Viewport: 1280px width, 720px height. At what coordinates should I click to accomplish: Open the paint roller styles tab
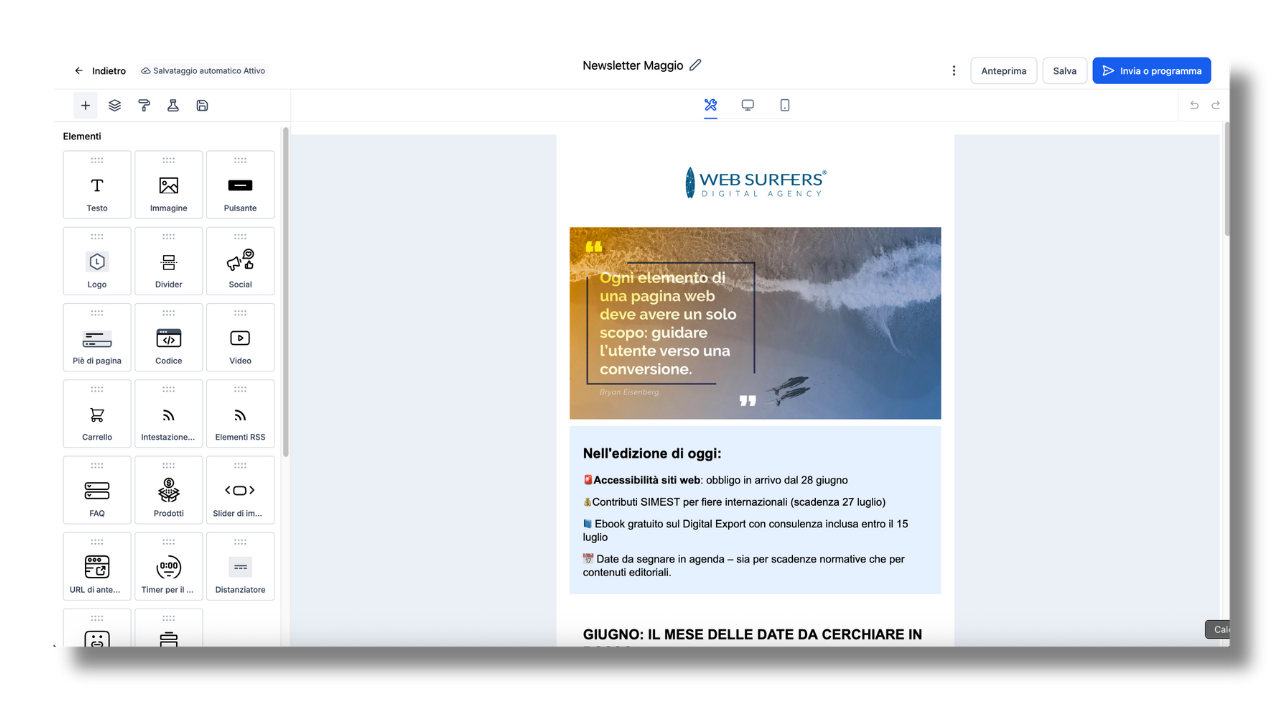pyautogui.click(x=144, y=105)
